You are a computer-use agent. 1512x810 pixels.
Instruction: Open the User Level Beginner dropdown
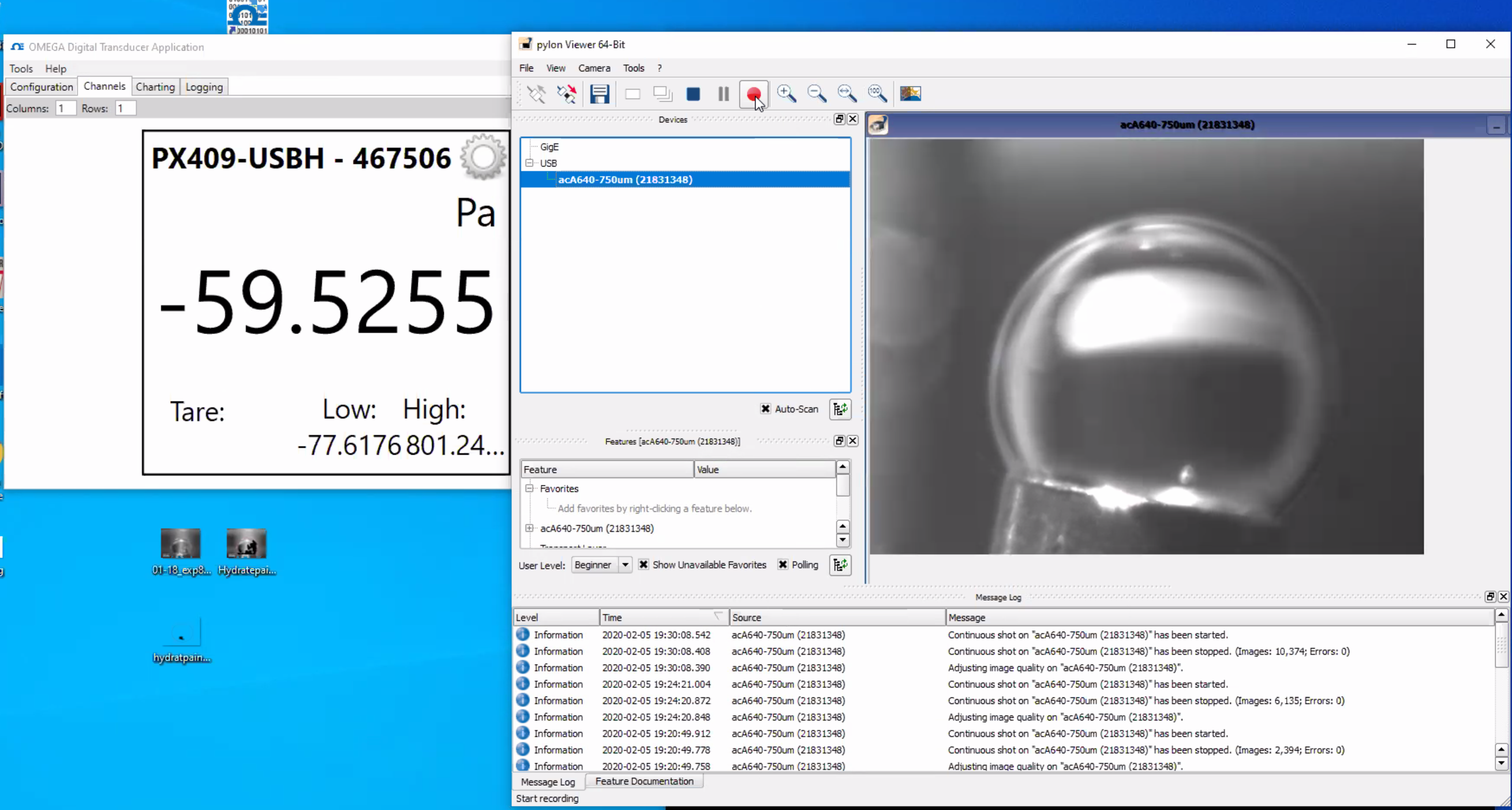[x=625, y=565]
